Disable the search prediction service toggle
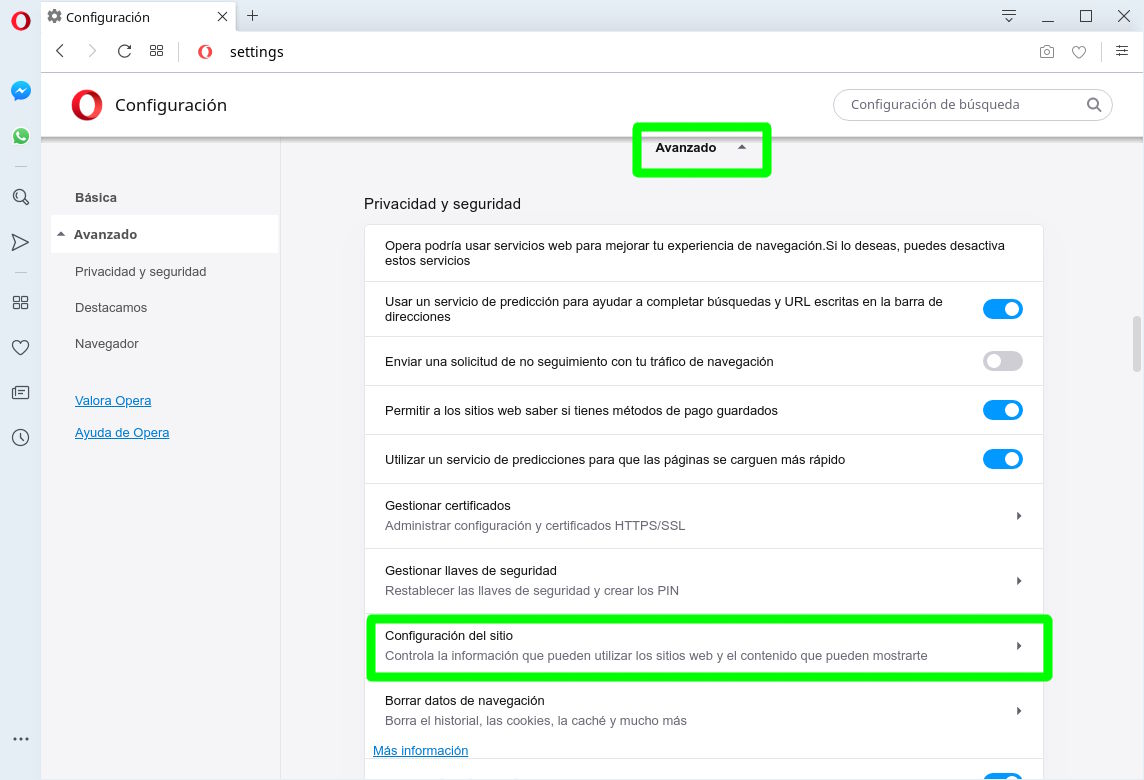 click(1002, 309)
